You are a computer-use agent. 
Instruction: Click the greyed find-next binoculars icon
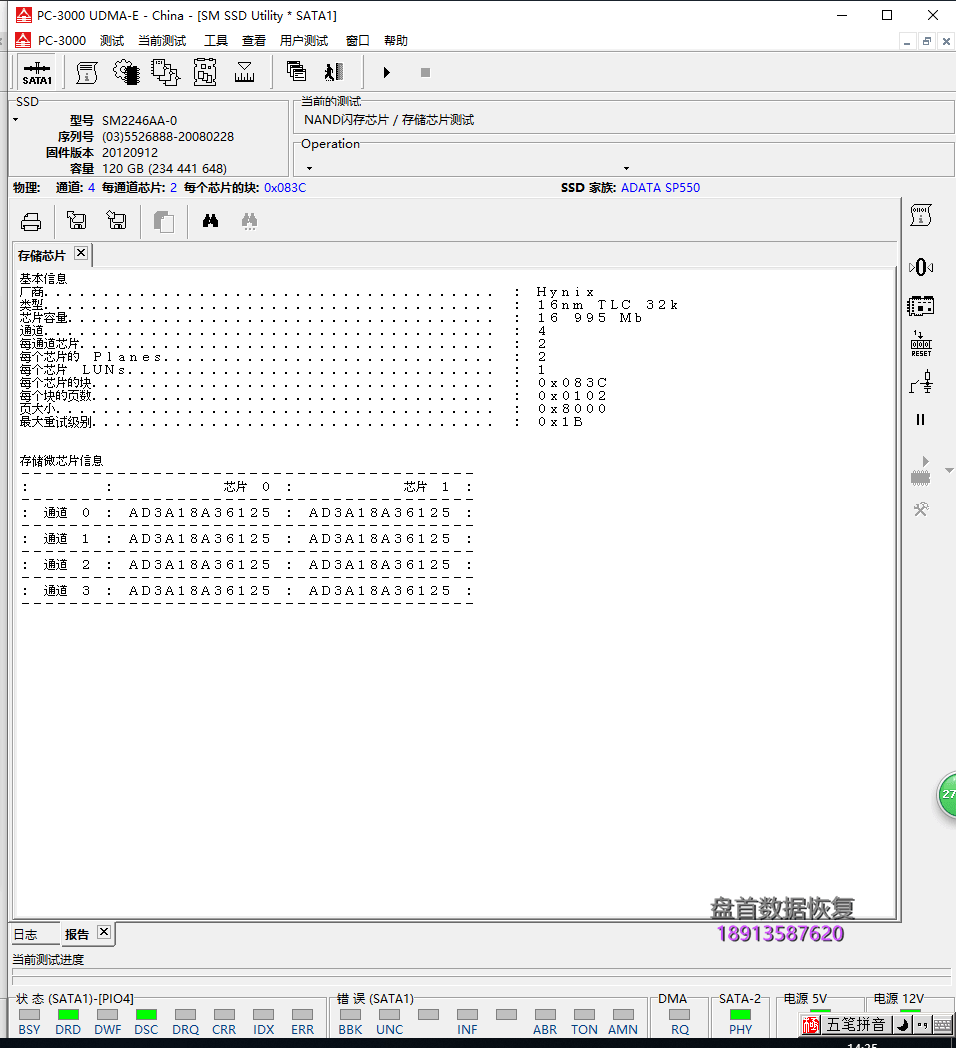point(249,221)
